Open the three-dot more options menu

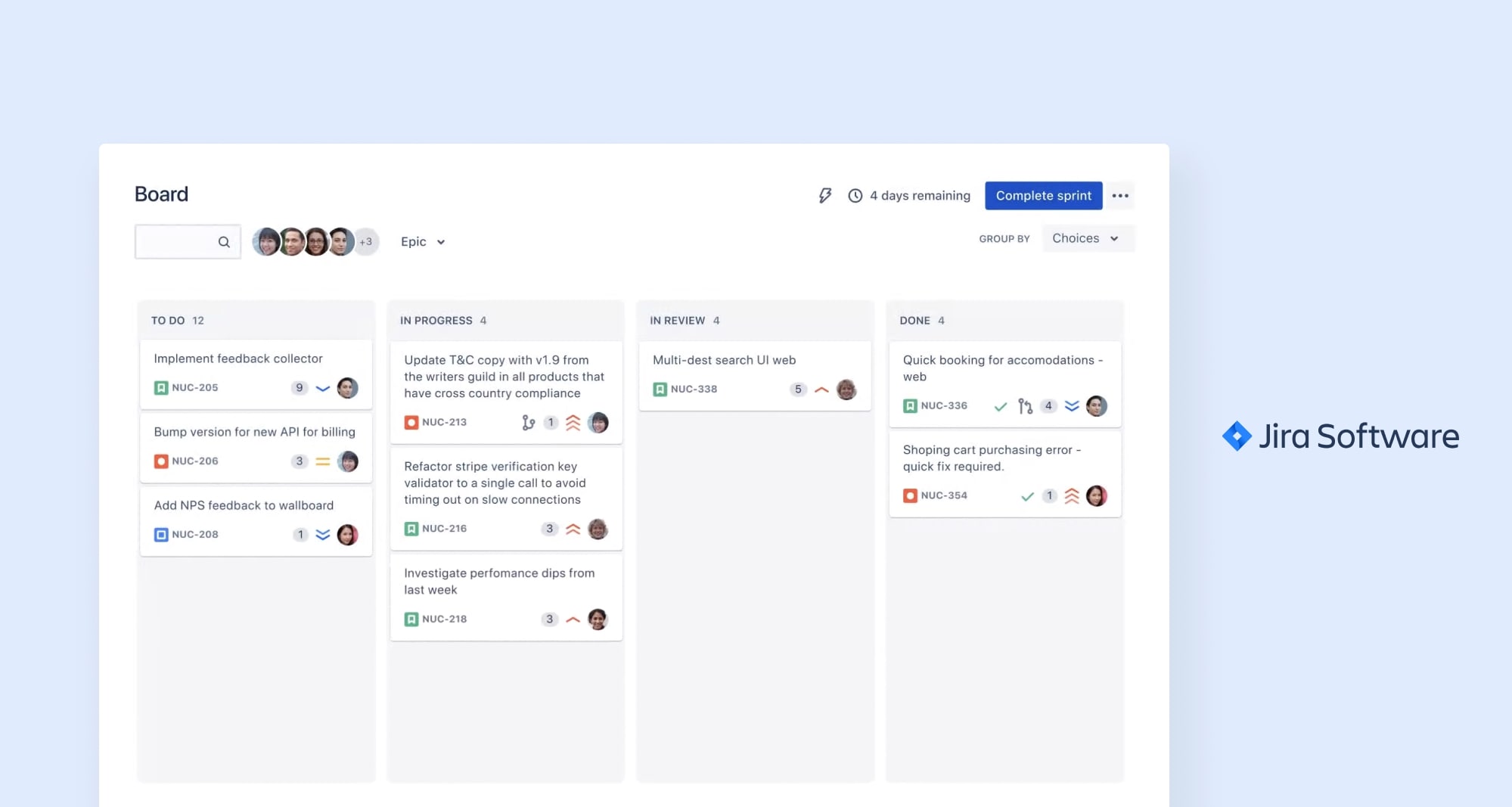[1120, 196]
